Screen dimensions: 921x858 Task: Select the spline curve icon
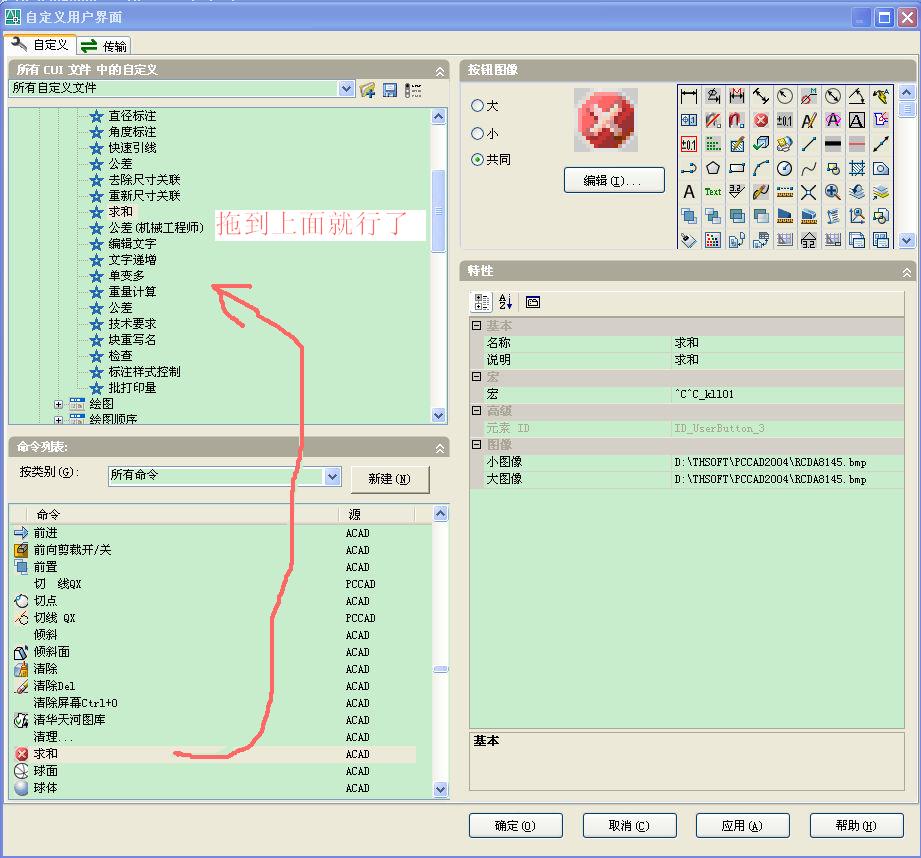809,168
